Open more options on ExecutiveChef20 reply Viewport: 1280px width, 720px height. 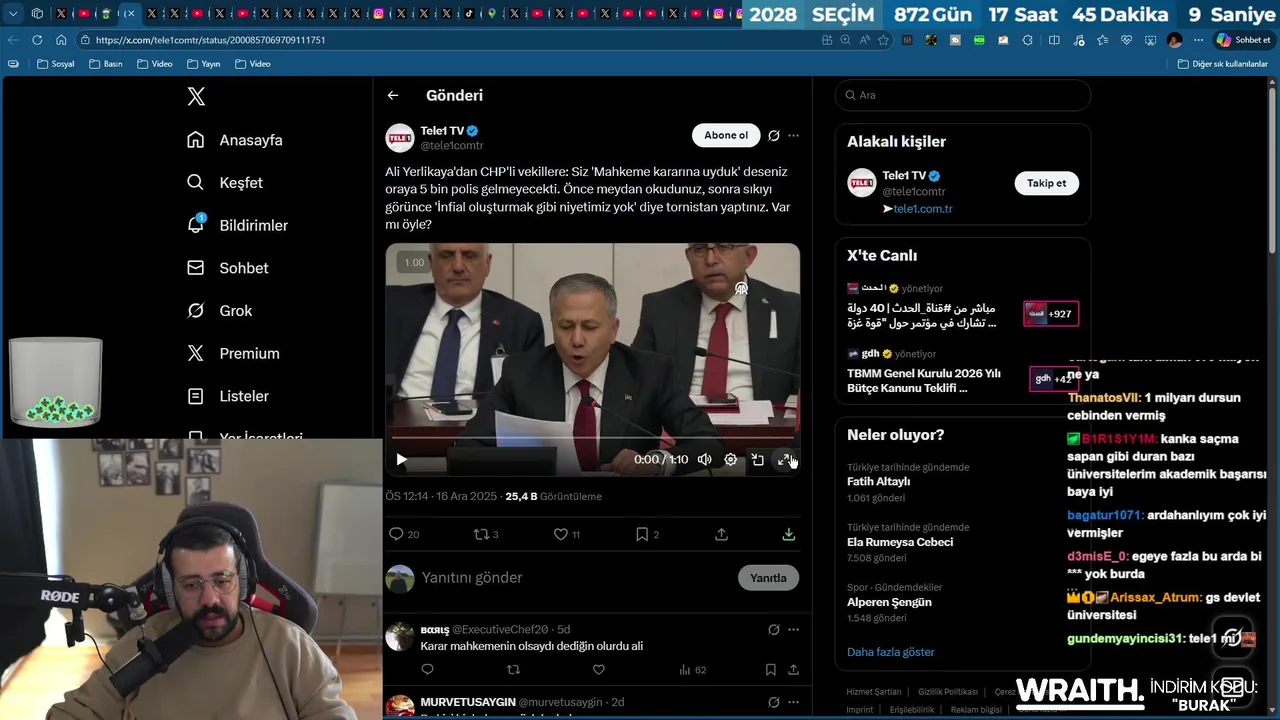pos(793,629)
